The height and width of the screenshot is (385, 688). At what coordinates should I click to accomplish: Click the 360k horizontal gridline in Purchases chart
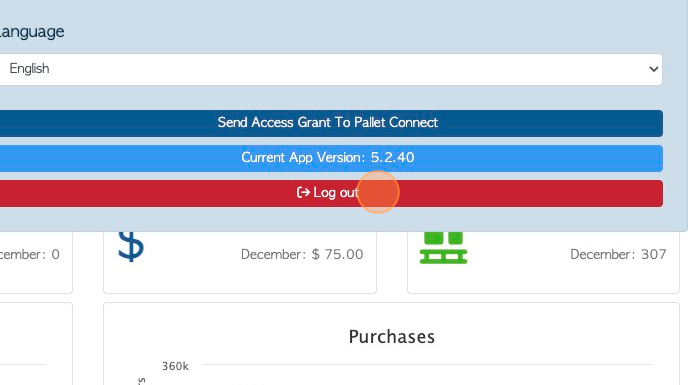pos(428,364)
